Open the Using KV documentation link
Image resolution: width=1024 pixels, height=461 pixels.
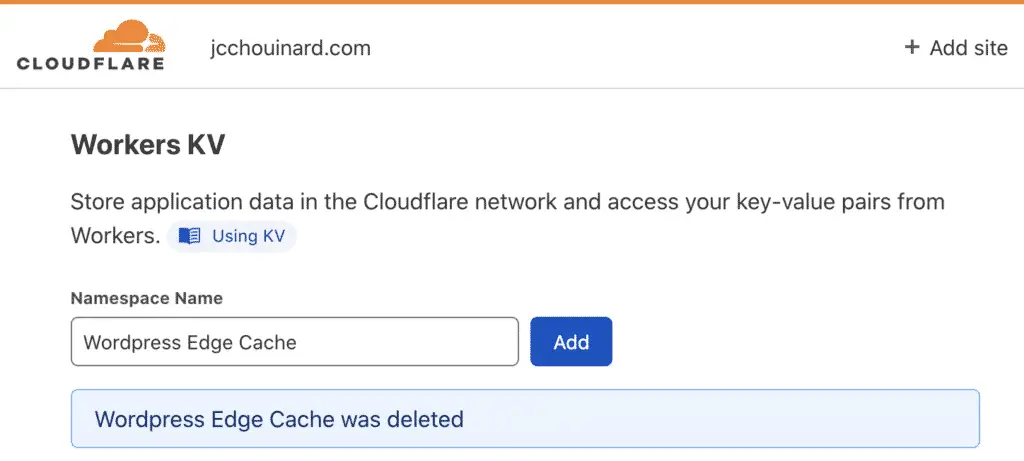click(x=232, y=236)
